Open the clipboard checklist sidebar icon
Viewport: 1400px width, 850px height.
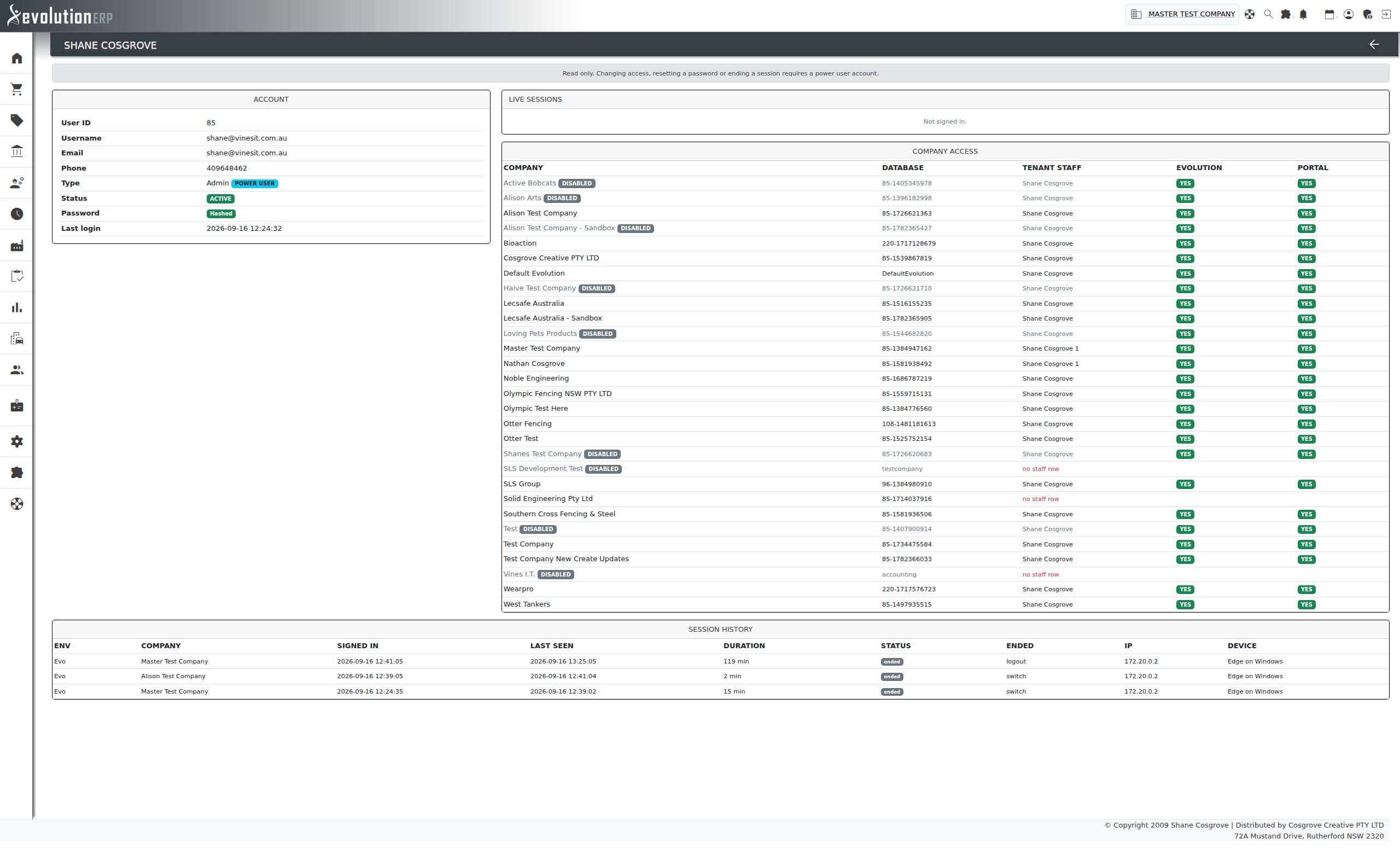pos(17,276)
